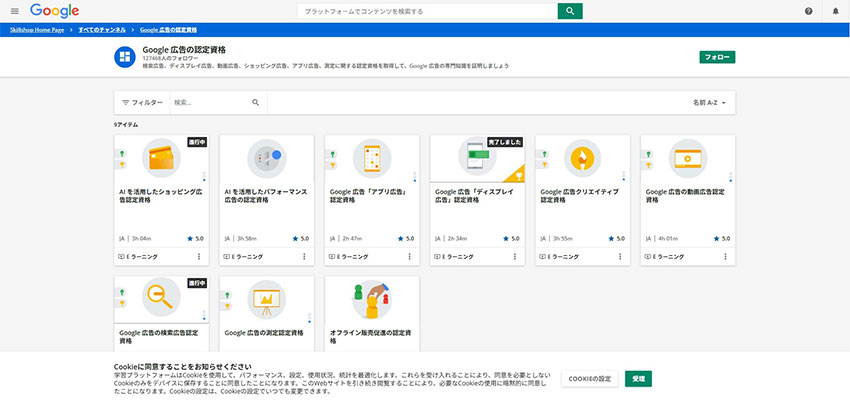The width and height of the screenshot is (850, 400).
Task: Click the Google 広告の認定資格 breadcrumb
Action: pyautogui.click(x=168, y=30)
